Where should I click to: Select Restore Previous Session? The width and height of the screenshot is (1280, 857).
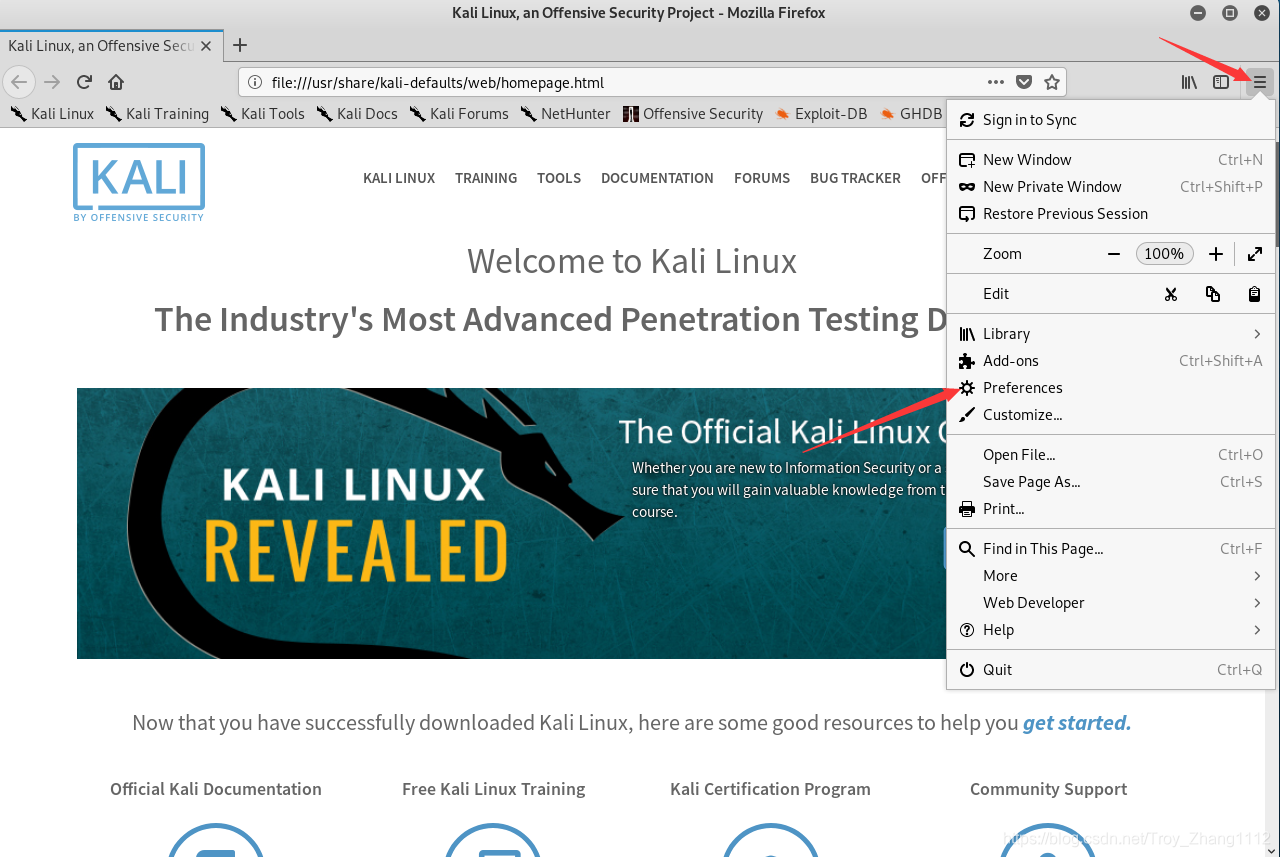[1111, 214]
